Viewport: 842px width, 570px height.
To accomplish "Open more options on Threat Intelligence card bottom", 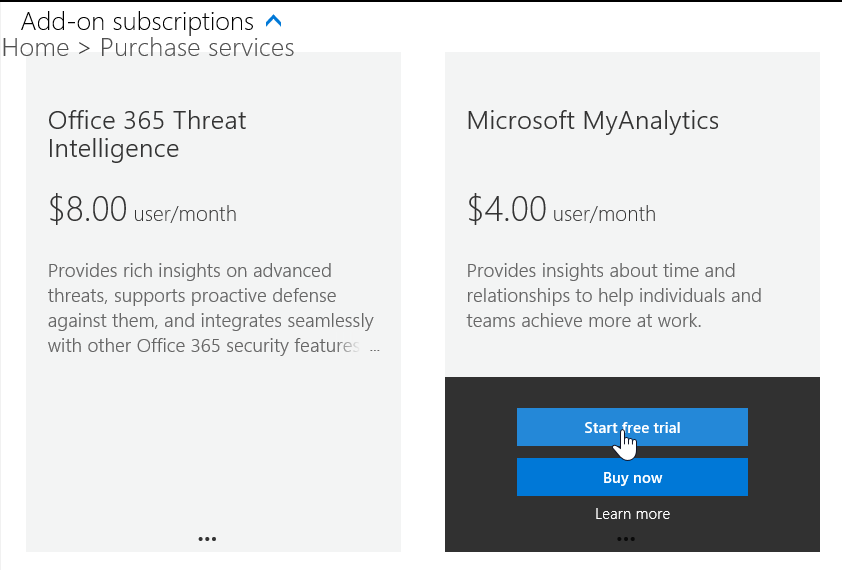I will (x=207, y=538).
